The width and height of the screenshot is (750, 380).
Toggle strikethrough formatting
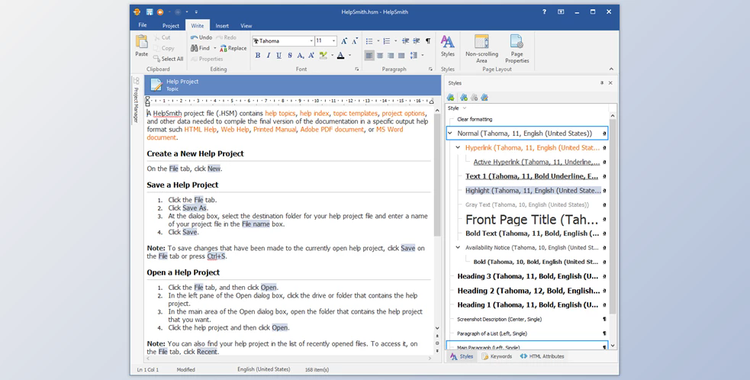(290, 56)
